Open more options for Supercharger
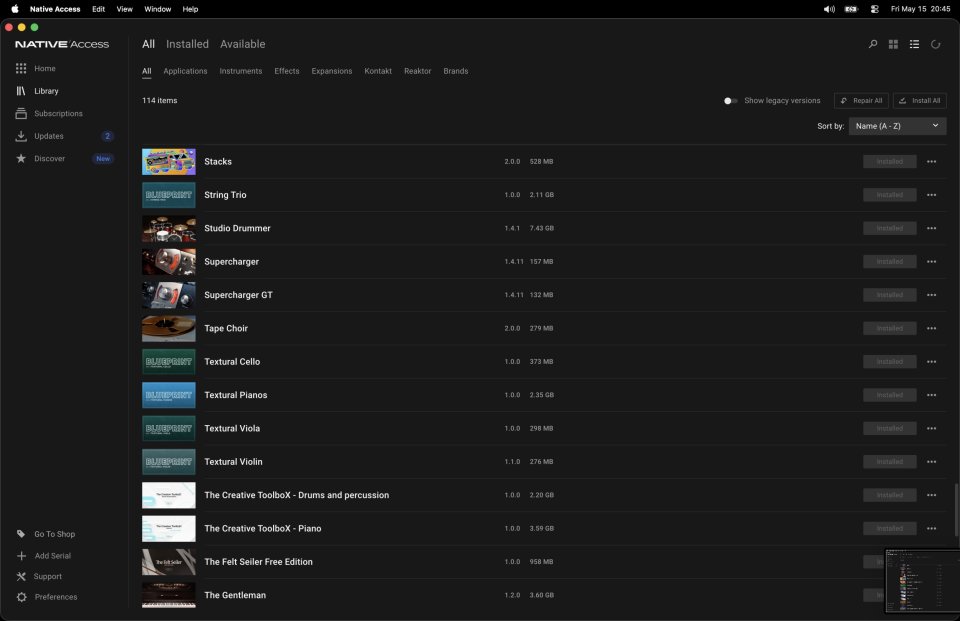The image size is (960, 621). coord(931,262)
